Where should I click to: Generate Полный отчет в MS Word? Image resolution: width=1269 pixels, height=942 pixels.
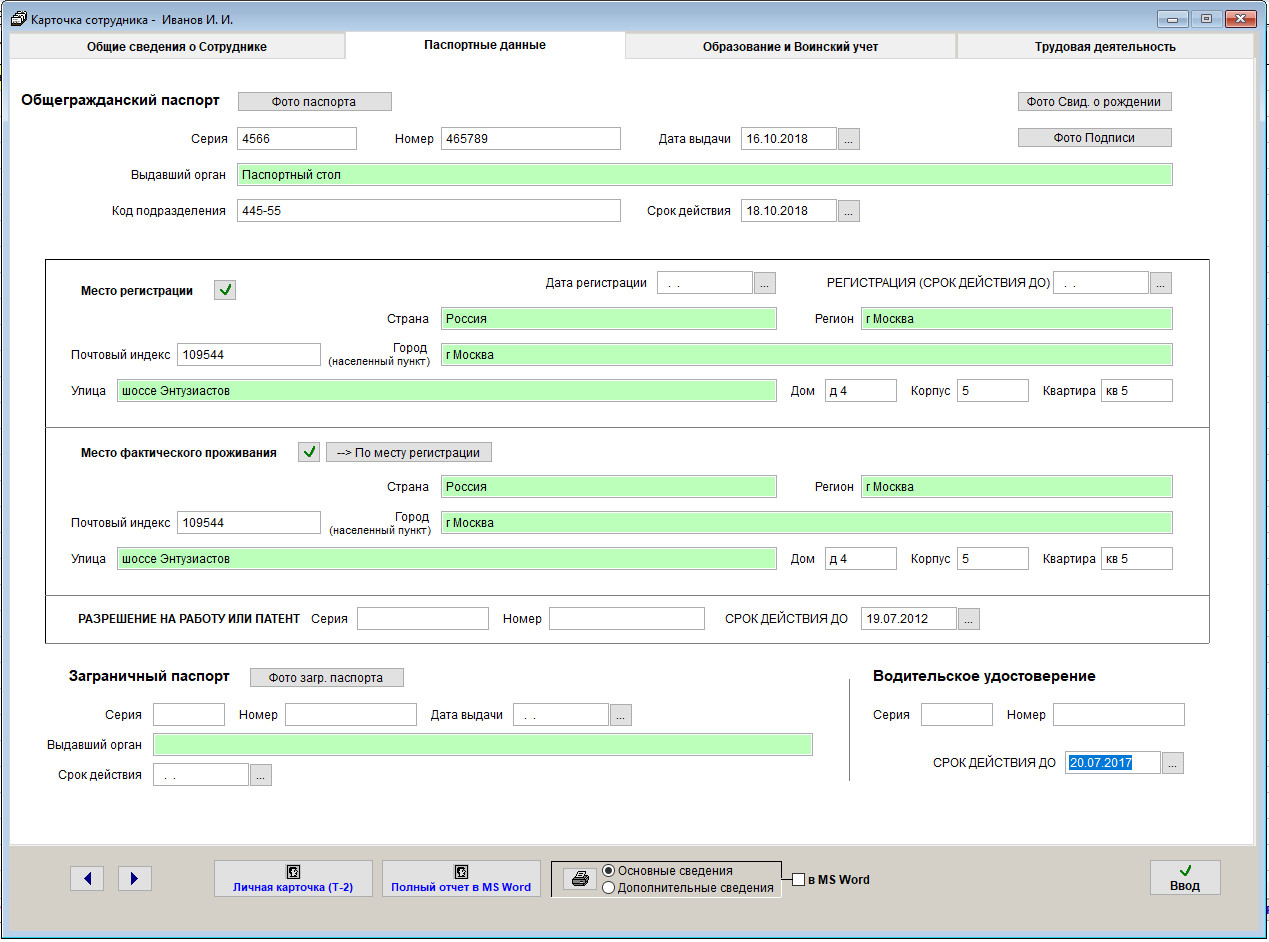point(461,878)
